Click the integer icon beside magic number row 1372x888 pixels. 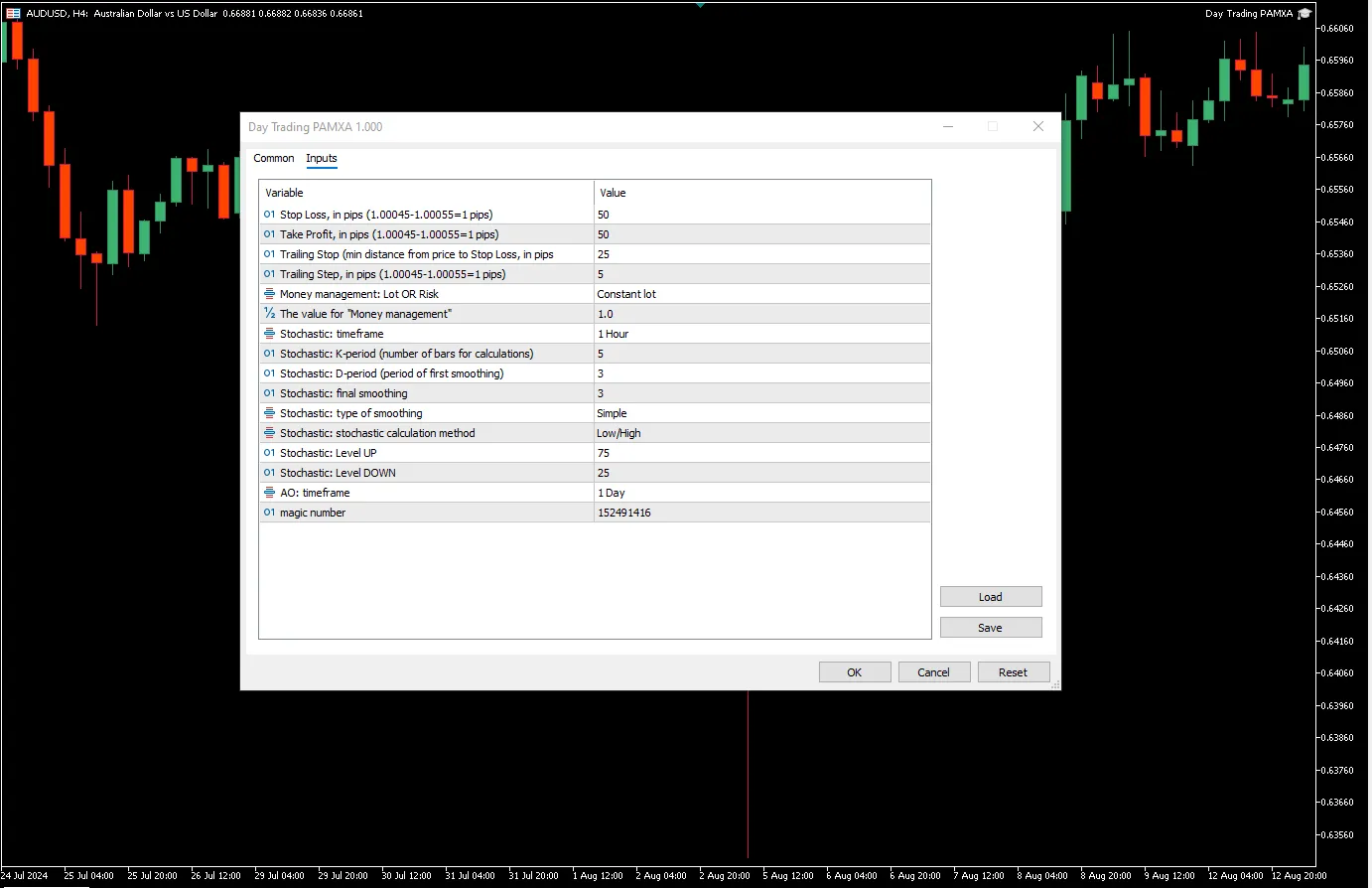(269, 513)
